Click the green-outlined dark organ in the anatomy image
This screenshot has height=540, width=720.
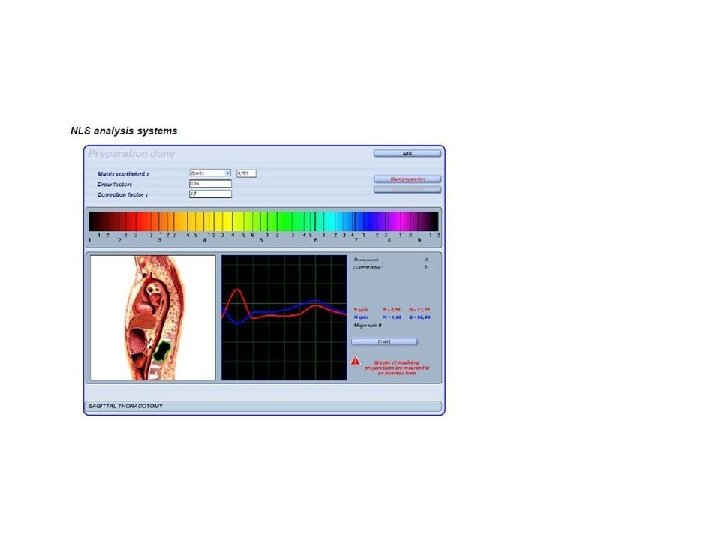point(162,351)
